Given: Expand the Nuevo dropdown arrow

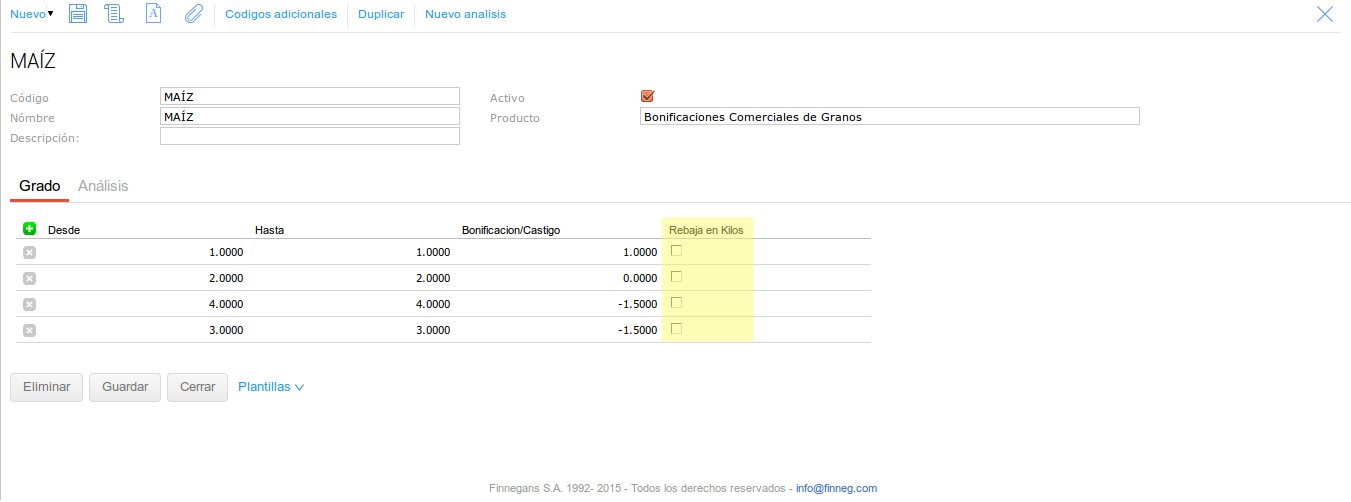Looking at the screenshot, I should [x=50, y=14].
